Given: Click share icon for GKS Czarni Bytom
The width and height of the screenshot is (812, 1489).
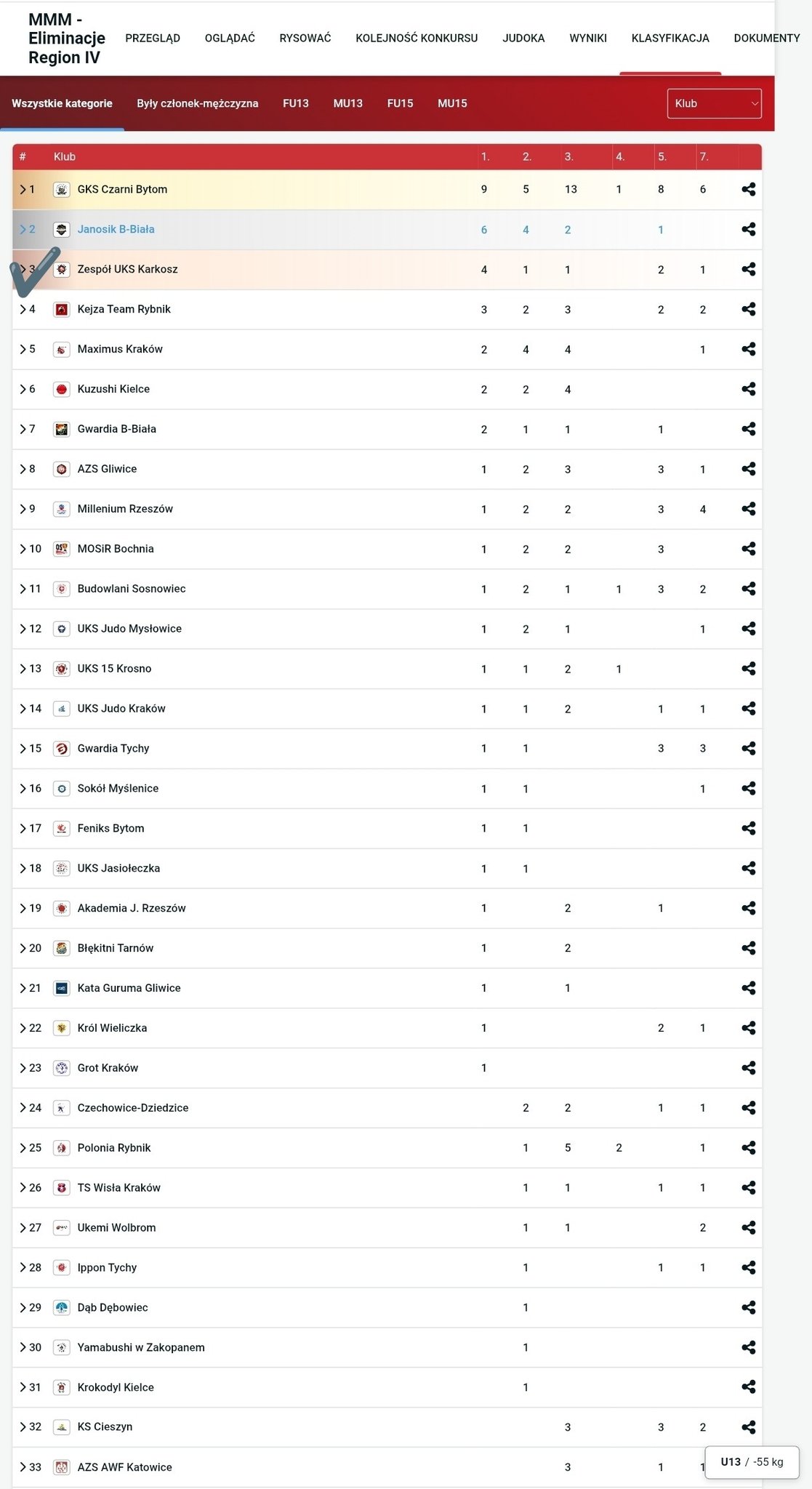Looking at the screenshot, I should (x=748, y=189).
